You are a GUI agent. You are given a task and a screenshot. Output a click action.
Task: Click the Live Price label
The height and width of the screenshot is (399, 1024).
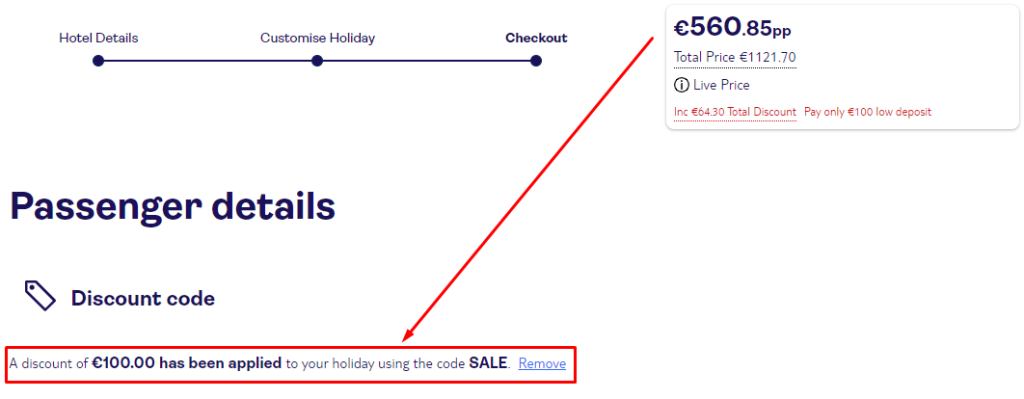722,85
